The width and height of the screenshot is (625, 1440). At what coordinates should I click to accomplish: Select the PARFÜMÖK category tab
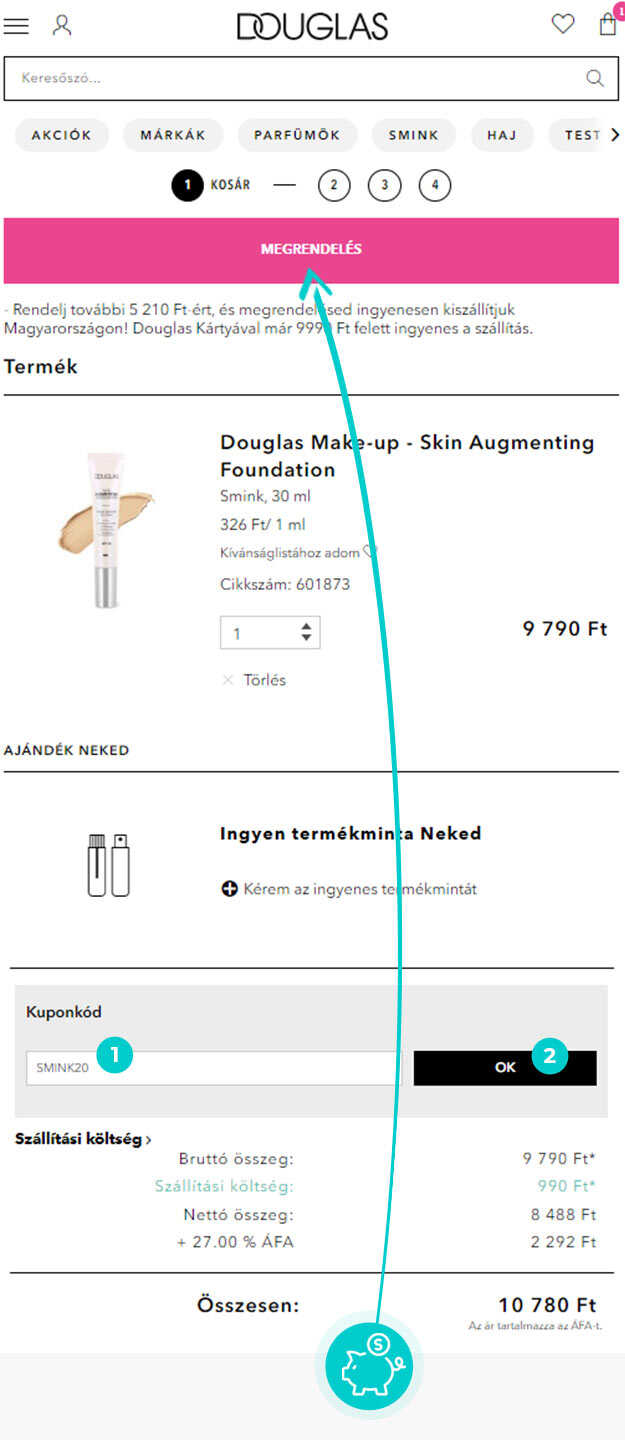coord(297,135)
